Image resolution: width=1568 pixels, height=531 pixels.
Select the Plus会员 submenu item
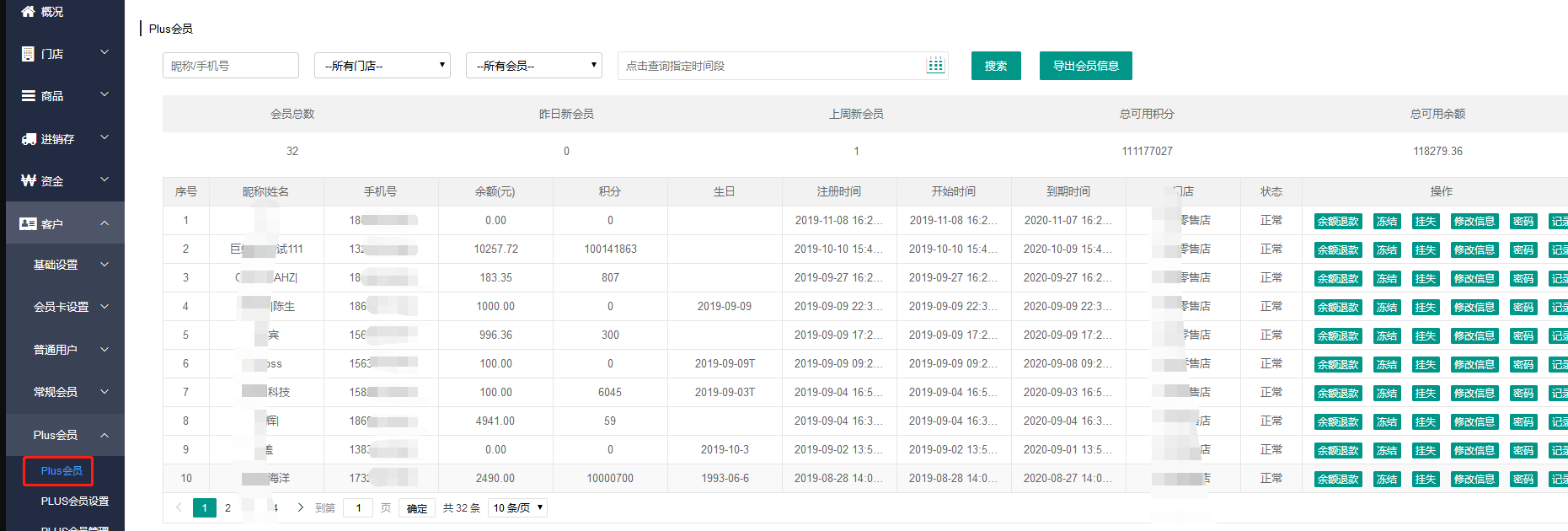pyautogui.click(x=62, y=470)
